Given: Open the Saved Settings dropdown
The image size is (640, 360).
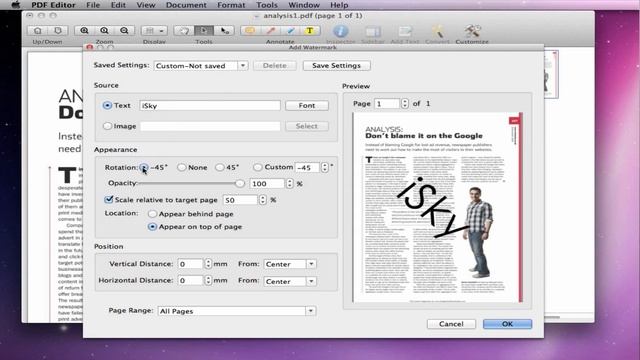Looking at the screenshot, I should pos(242,66).
